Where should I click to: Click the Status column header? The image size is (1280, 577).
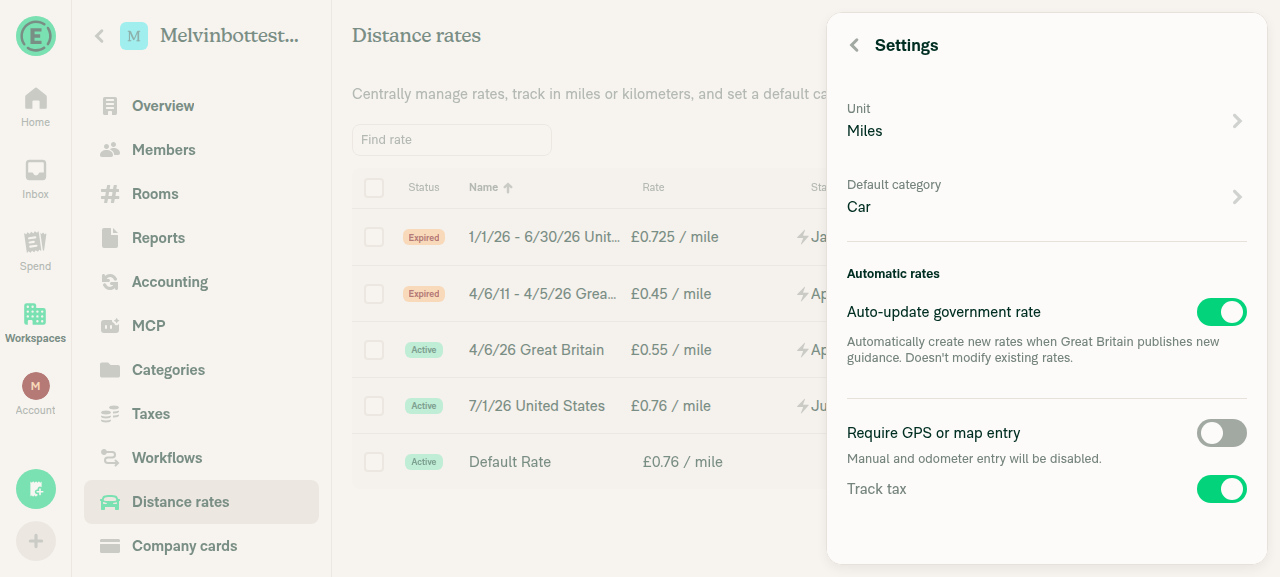424,188
